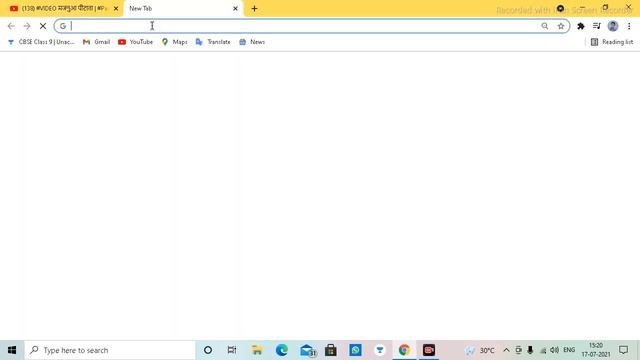The height and width of the screenshot is (360, 640).
Task: Open the screen recorder taskbar icon
Action: tap(429, 350)
